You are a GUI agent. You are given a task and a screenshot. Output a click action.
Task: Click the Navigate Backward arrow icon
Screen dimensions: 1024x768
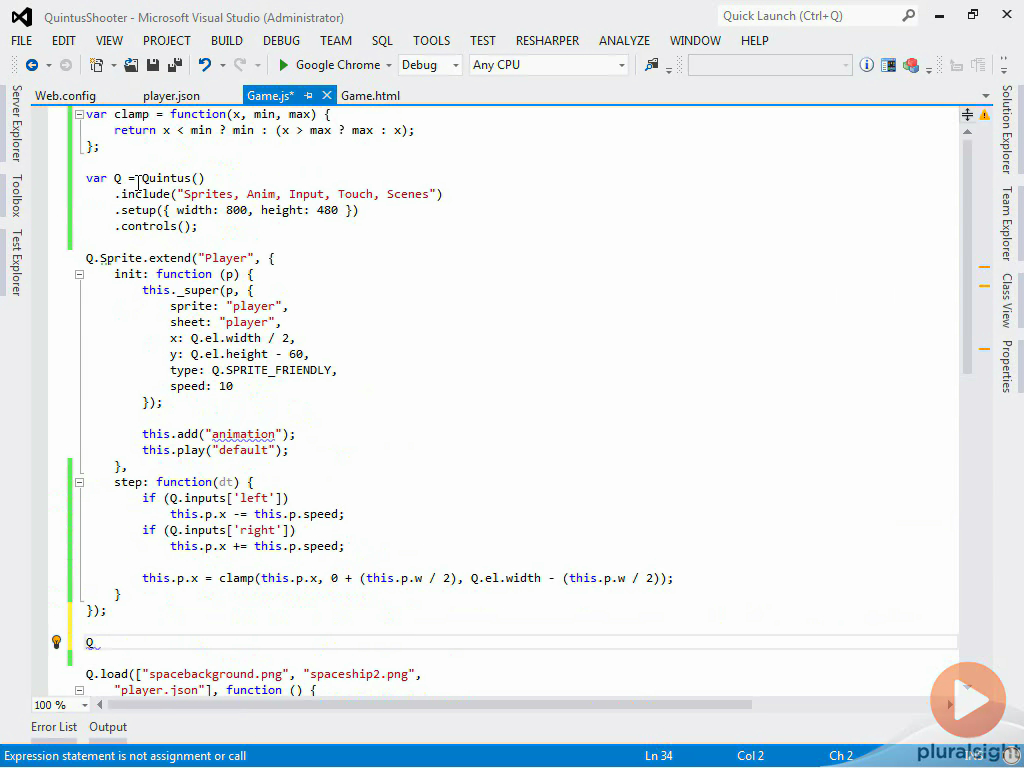click(31, 65)
